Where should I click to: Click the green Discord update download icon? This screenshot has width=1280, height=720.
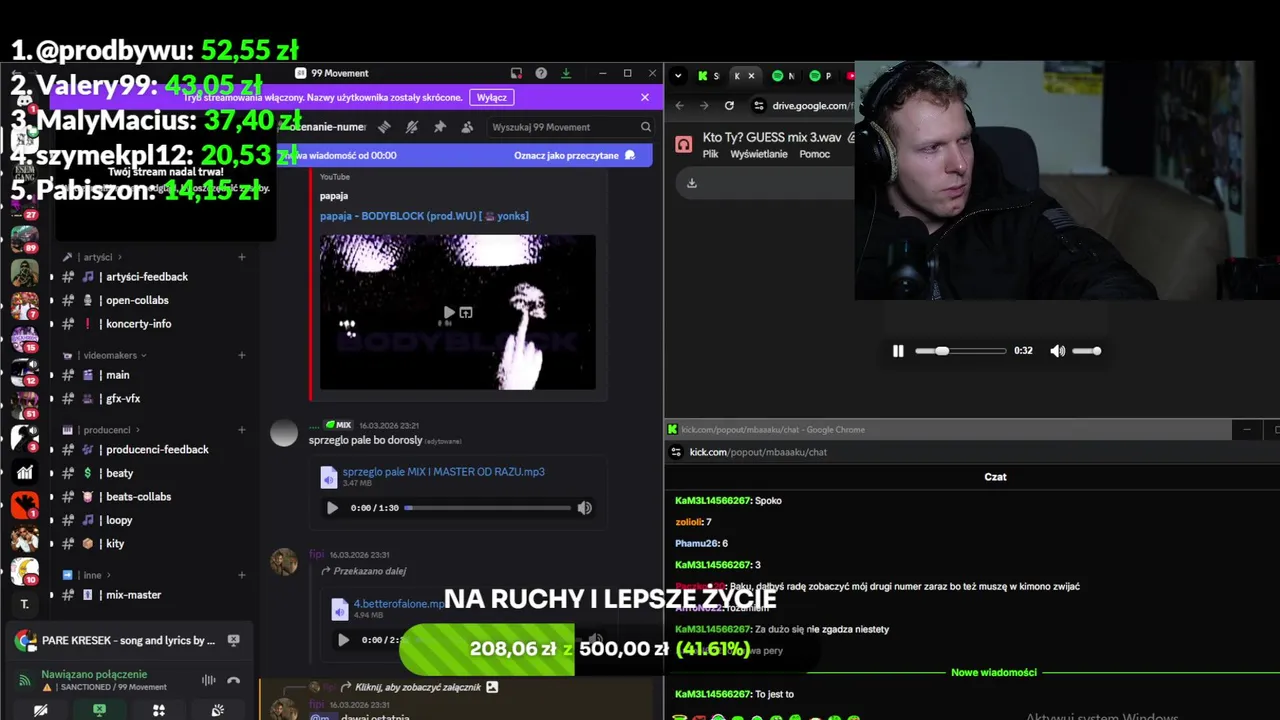point(566,73)
